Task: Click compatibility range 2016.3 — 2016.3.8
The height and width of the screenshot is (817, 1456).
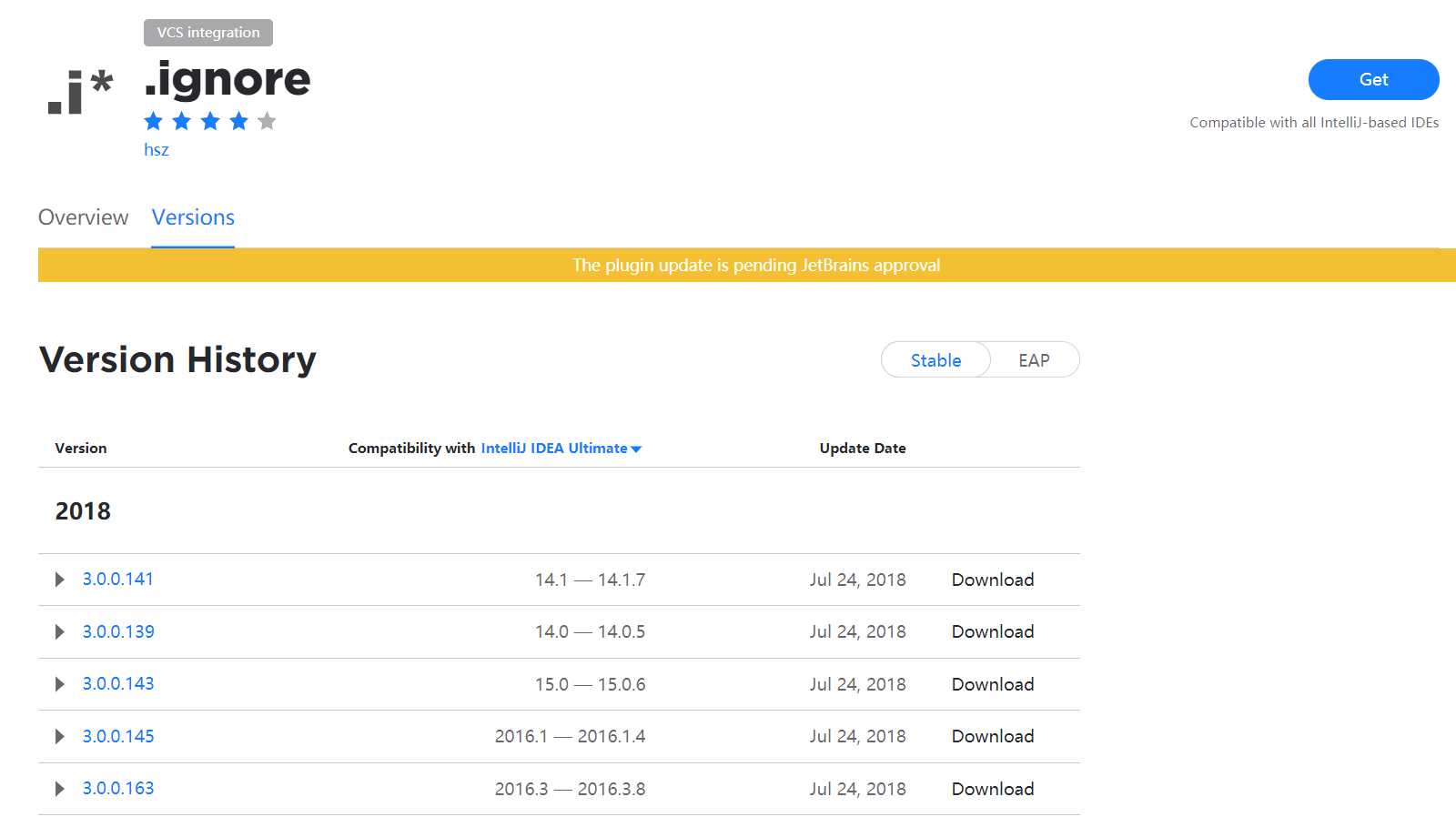Action: [x=571, y=789]
